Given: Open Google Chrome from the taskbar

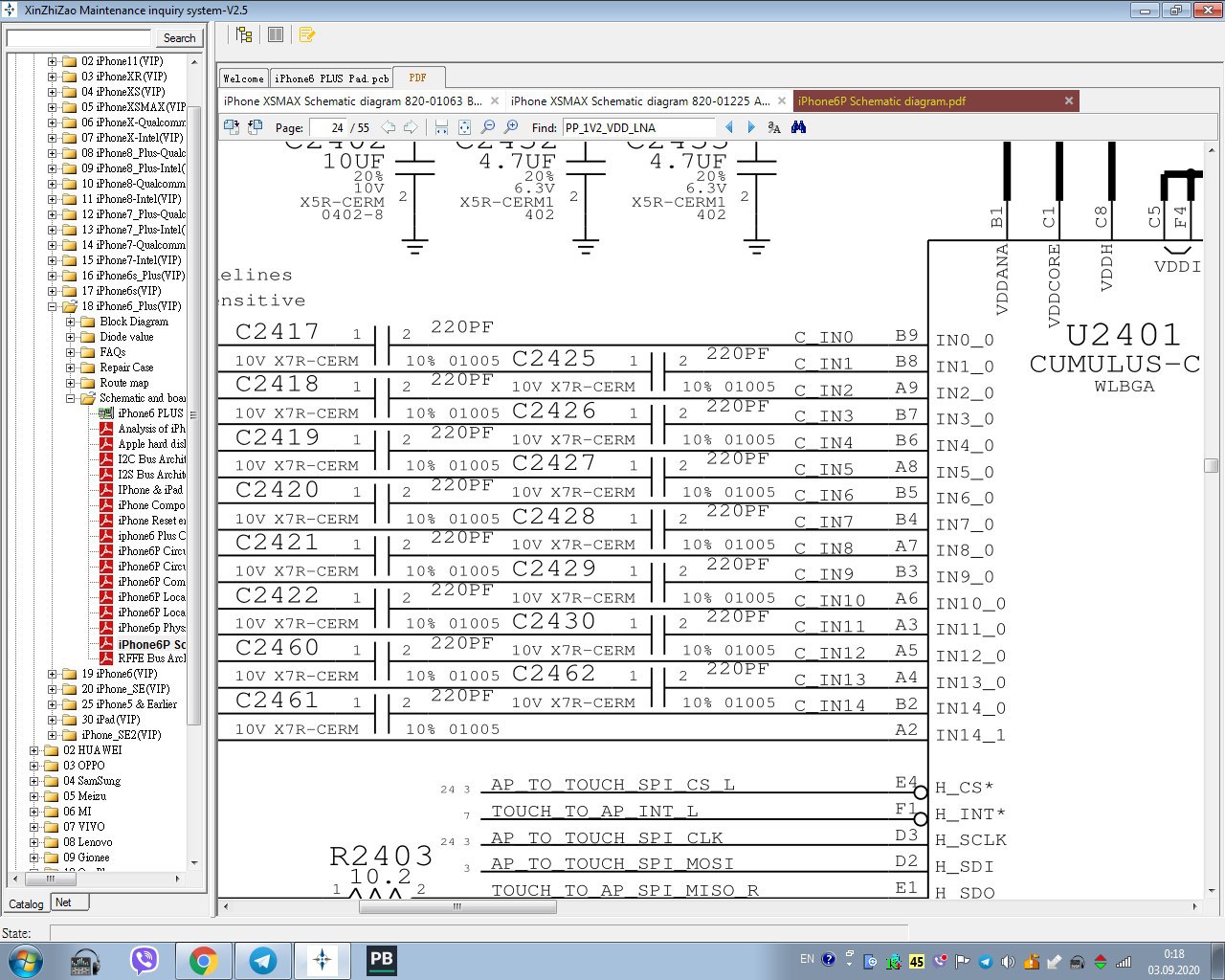Looking at the screenshot, I should 203,960.
